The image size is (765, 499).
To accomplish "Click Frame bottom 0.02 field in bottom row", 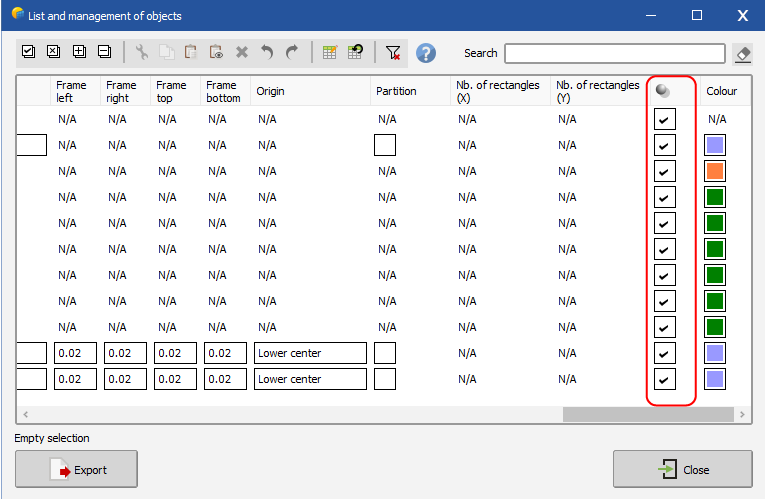I will click(225, 379).
